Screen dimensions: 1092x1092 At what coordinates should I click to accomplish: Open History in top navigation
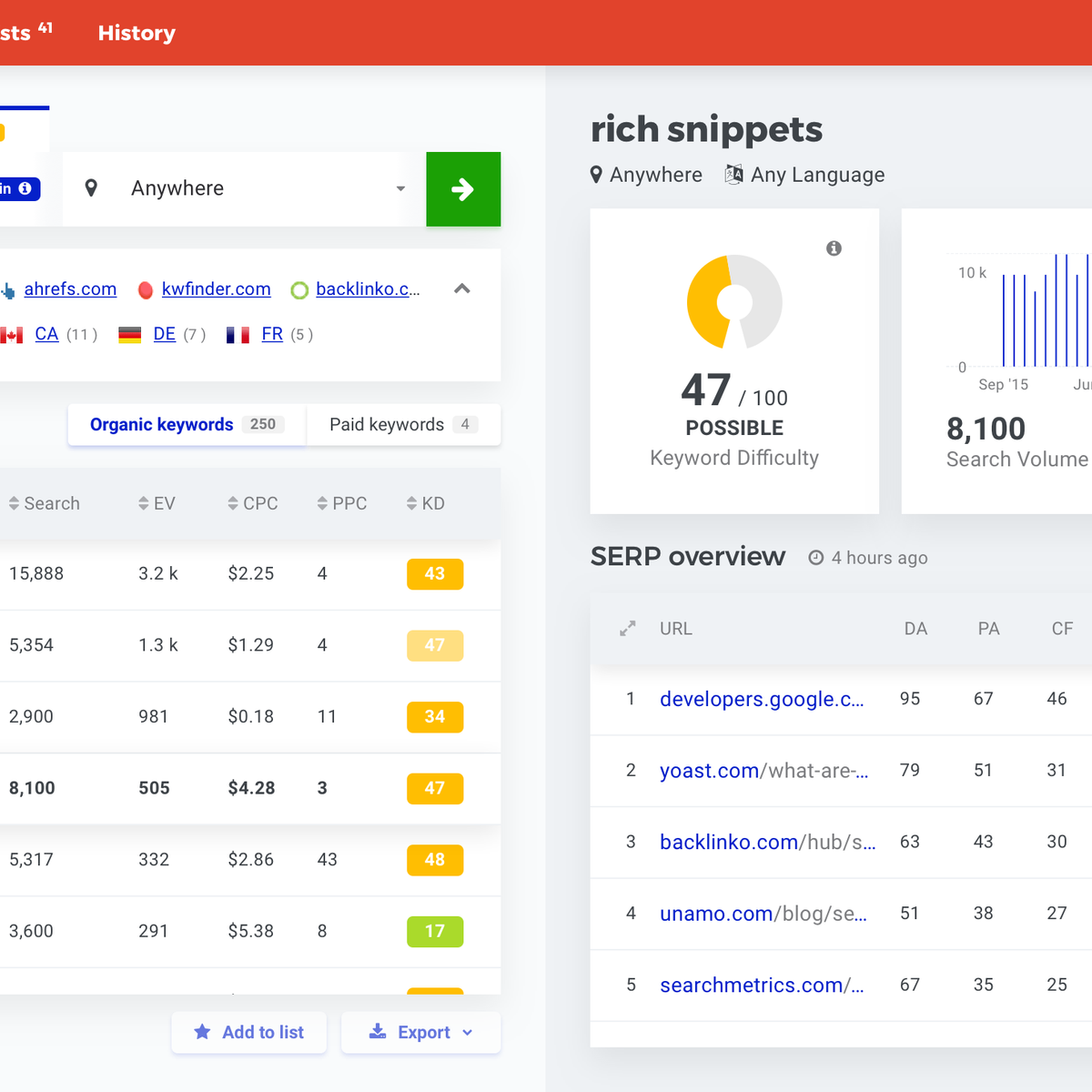tap(136, 33)
